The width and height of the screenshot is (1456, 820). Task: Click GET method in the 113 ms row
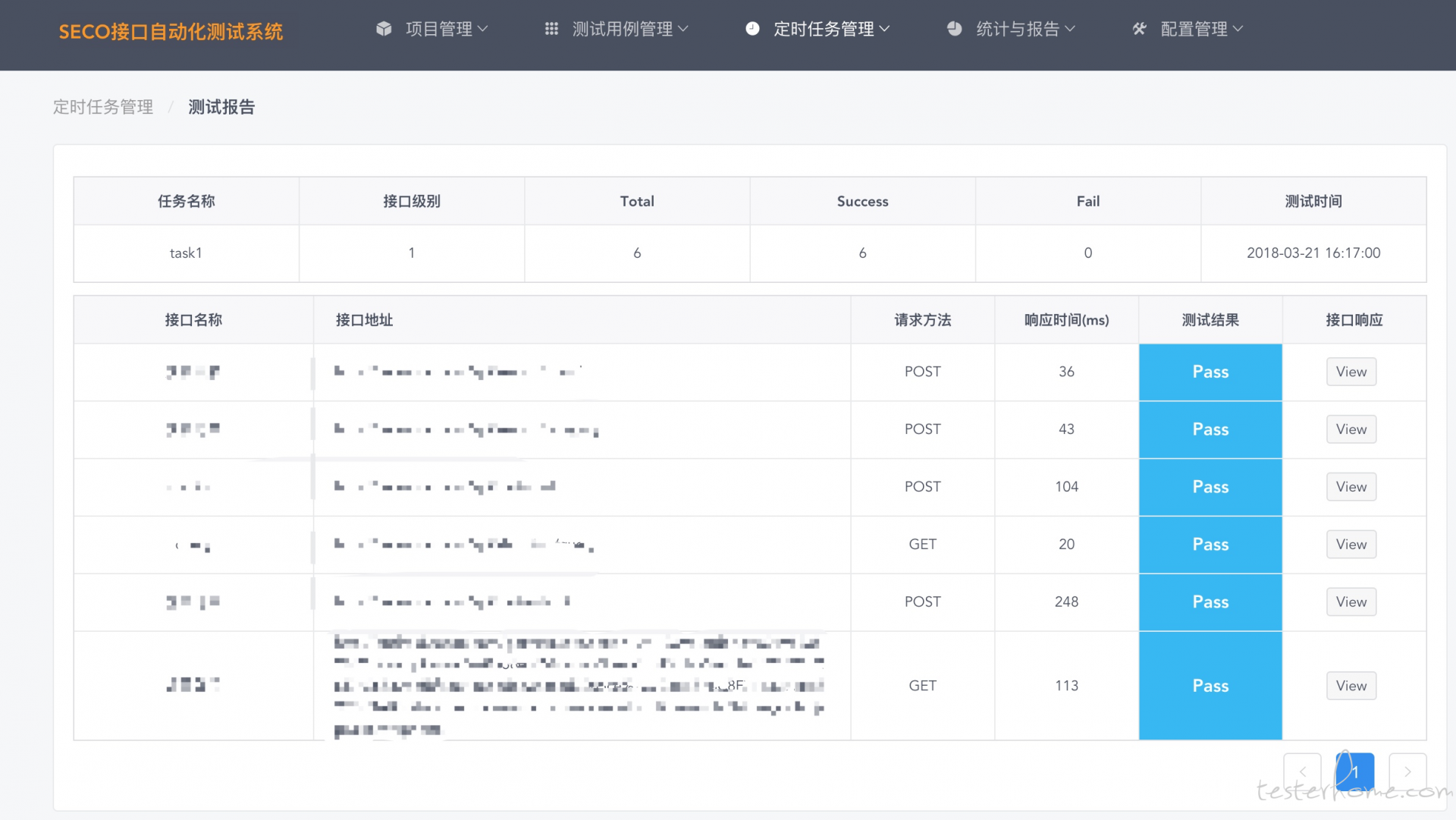pos(923,686)
